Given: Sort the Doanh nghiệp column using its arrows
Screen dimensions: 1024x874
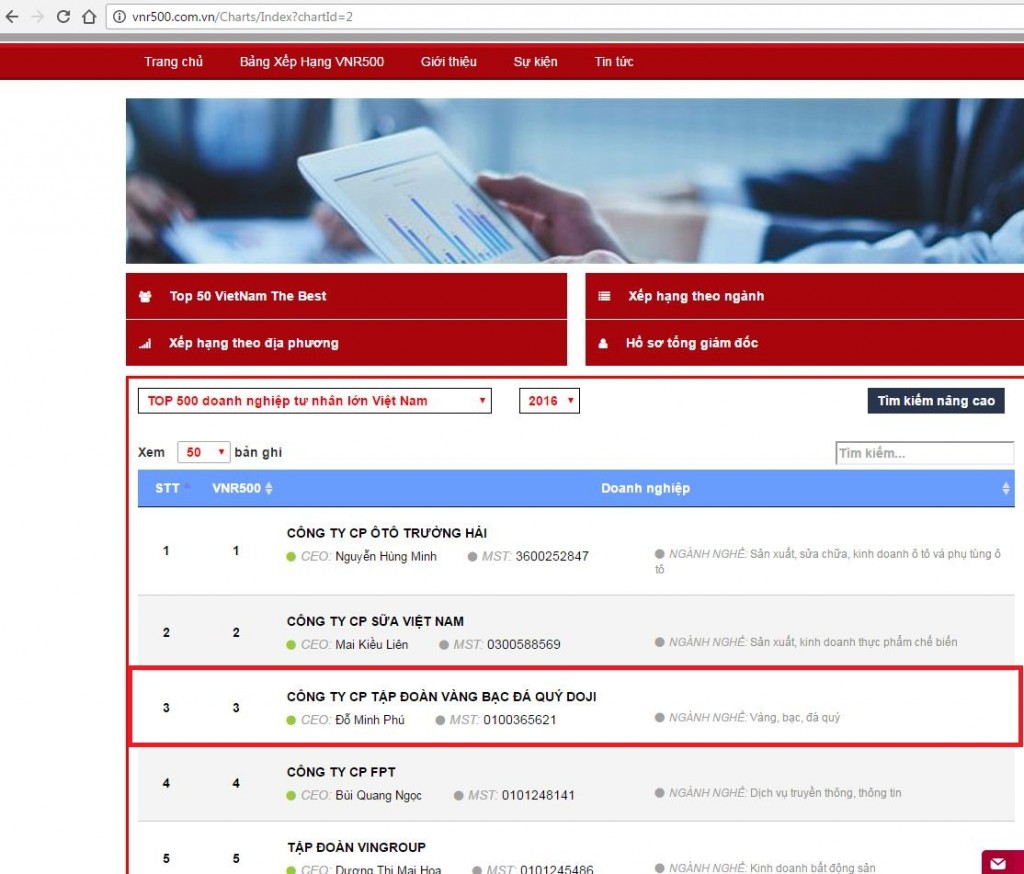Looking at the screenshot, I should point(1006,489).
